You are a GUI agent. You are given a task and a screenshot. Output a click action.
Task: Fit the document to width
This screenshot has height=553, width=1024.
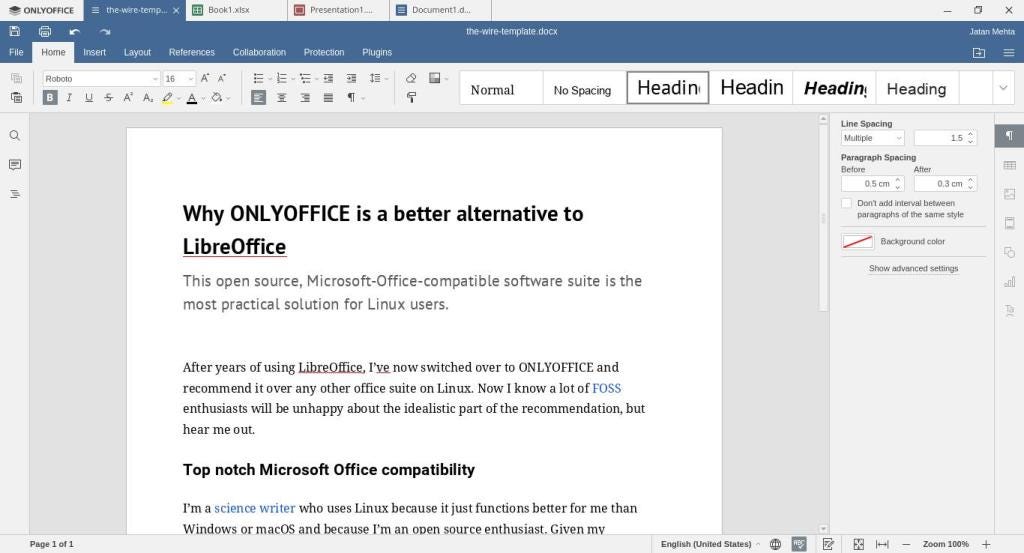pos(882,544)
